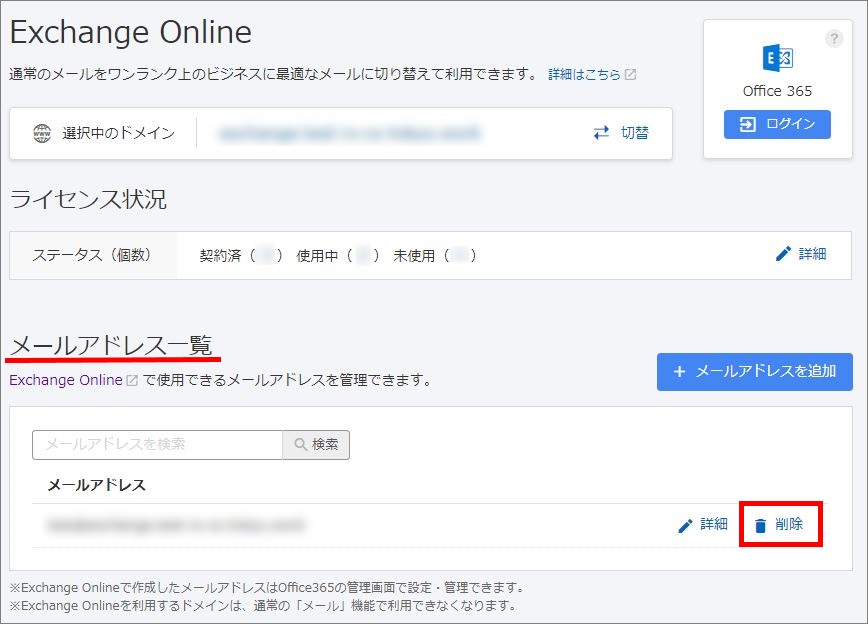
Task: Click the blurred selected domain name
Action: pyautogui.click(x=349, y=133)
